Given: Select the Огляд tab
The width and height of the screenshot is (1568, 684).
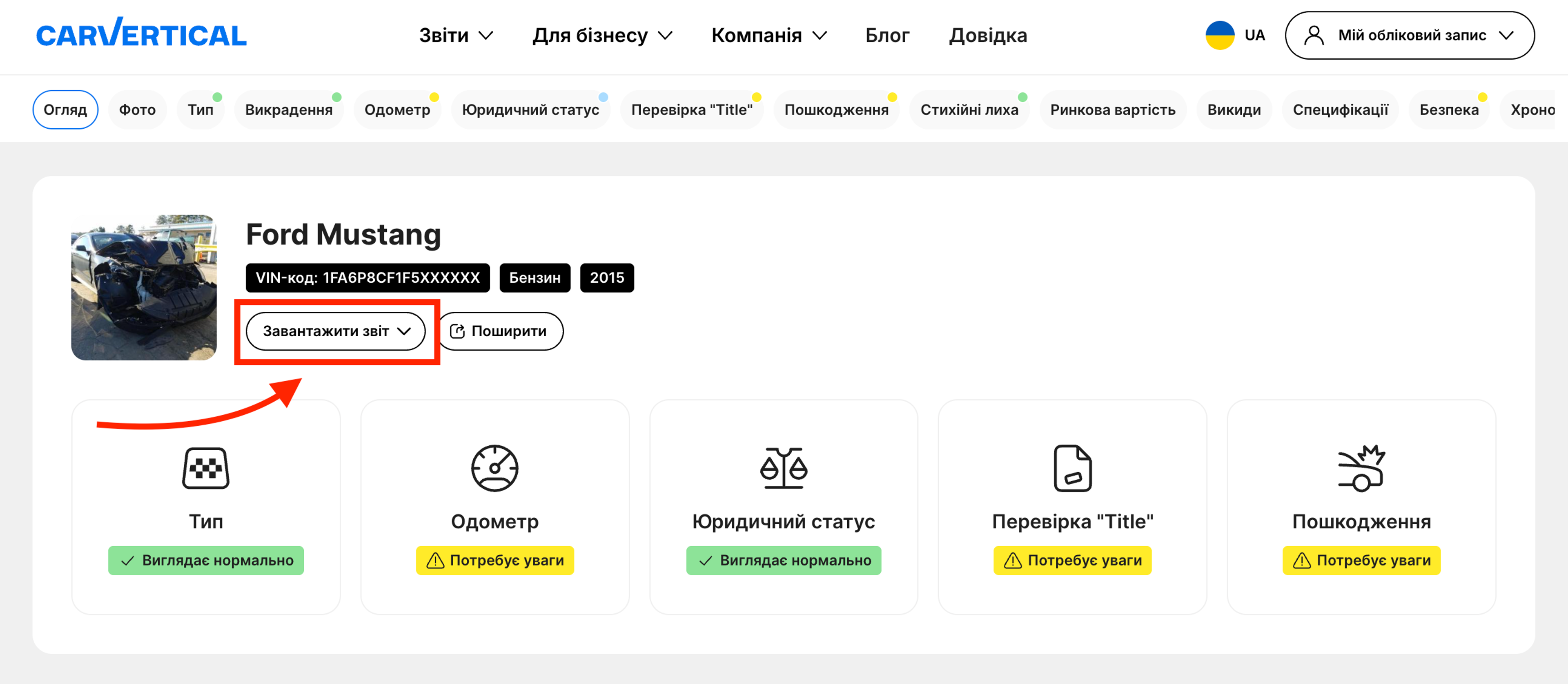Looking at the screenshot, I should click(x=65, y=110).
